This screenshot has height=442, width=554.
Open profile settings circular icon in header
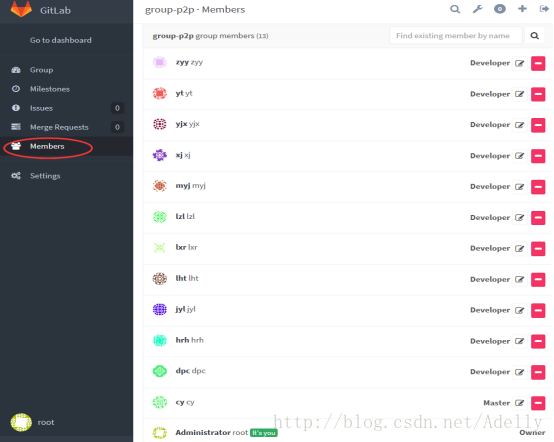tap(500, 9)
